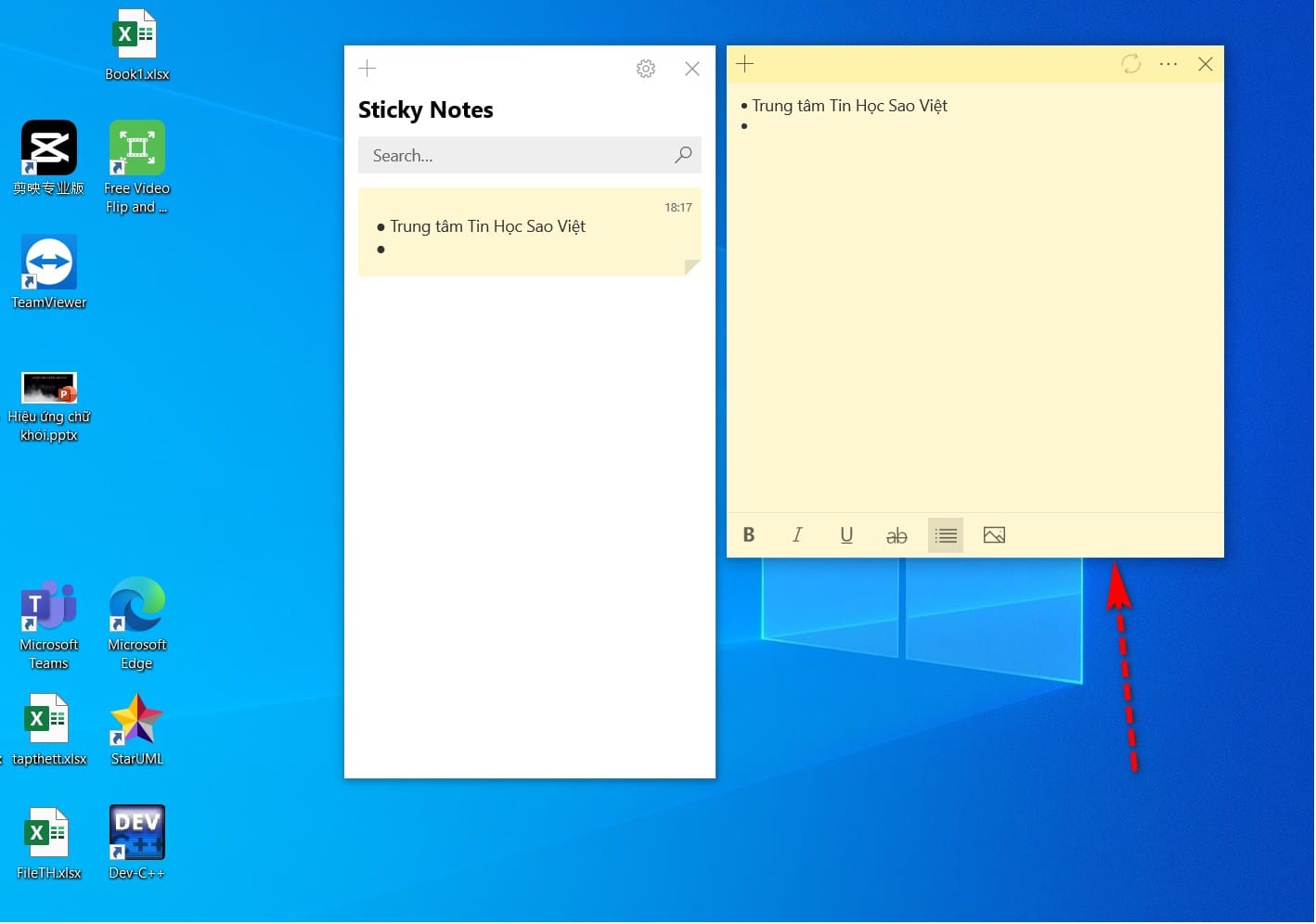Select the tapthett.xlsx desktop file

click(x=49, y=730)
